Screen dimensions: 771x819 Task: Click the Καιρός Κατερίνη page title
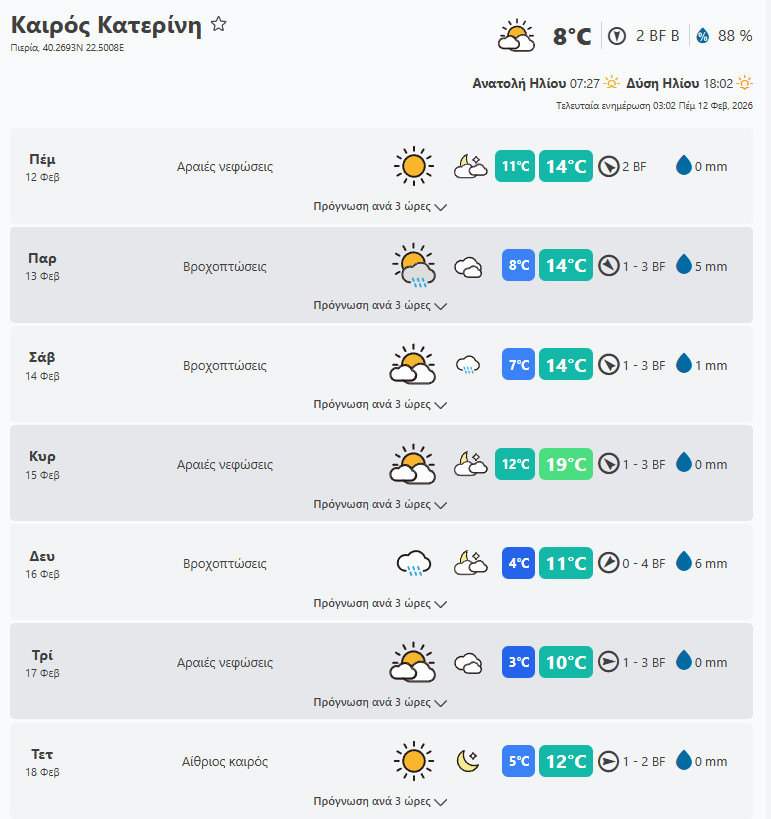pos(105,25)
